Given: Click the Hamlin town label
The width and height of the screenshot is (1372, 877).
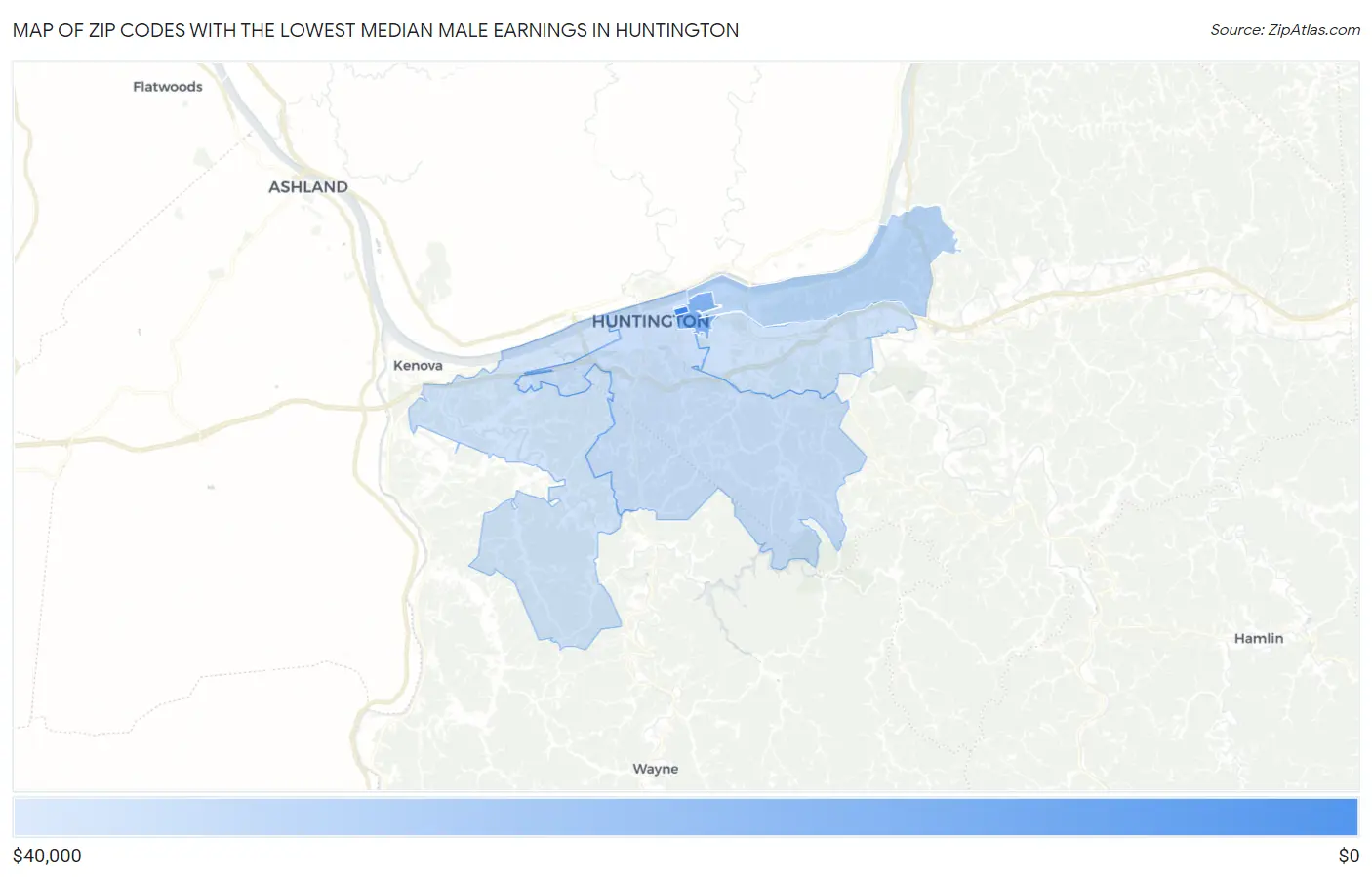Looking at the screenshot, I should (x=1259, y=638).
